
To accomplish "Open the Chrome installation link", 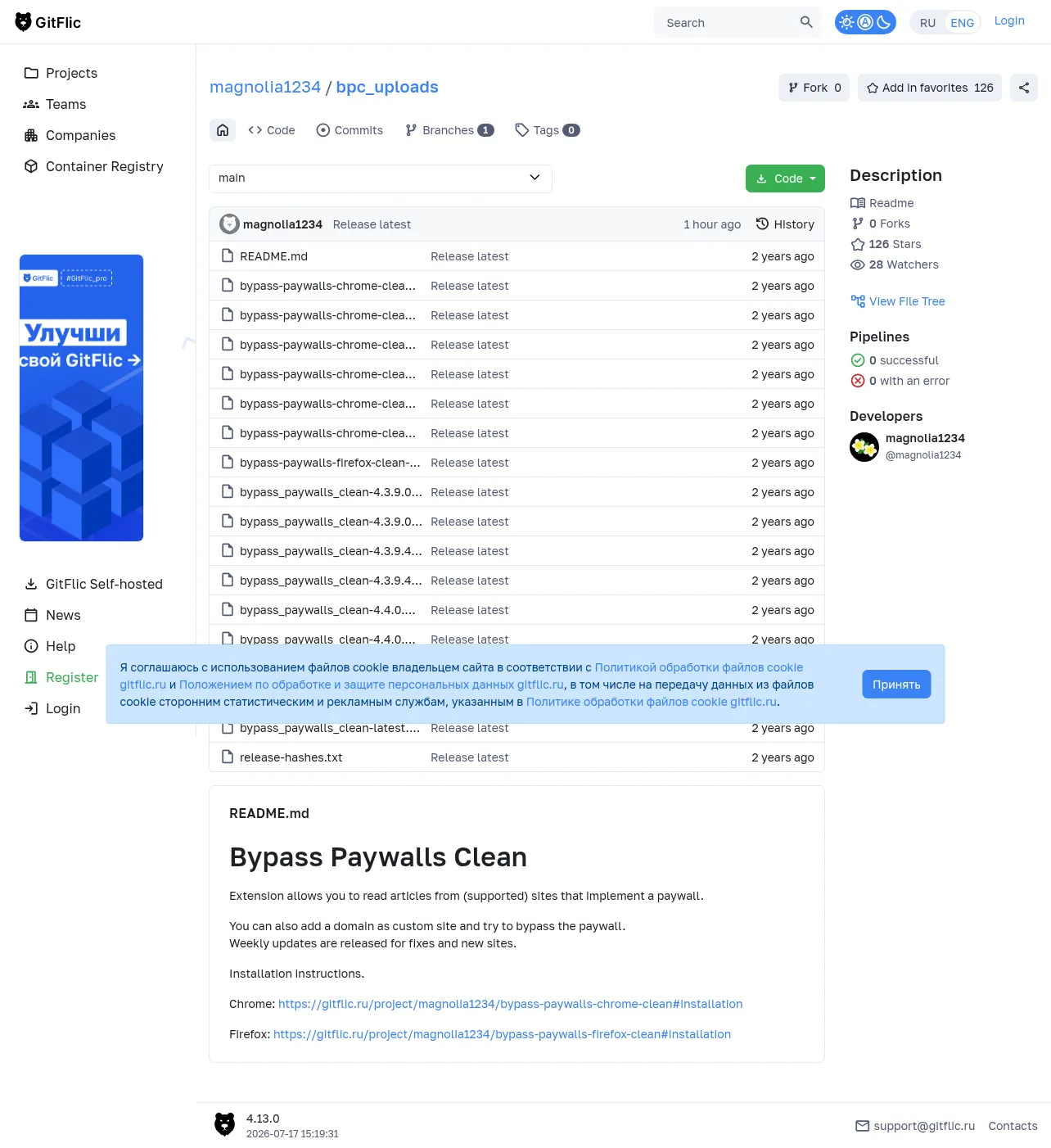I will (511, 1004).
